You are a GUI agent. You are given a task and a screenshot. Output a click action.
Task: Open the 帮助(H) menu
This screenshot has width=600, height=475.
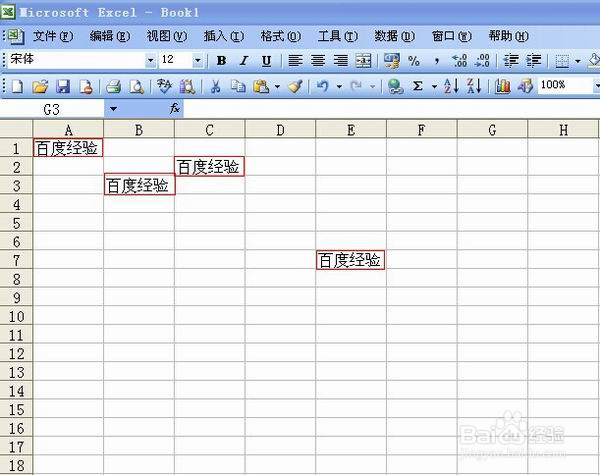coord(509,36)
